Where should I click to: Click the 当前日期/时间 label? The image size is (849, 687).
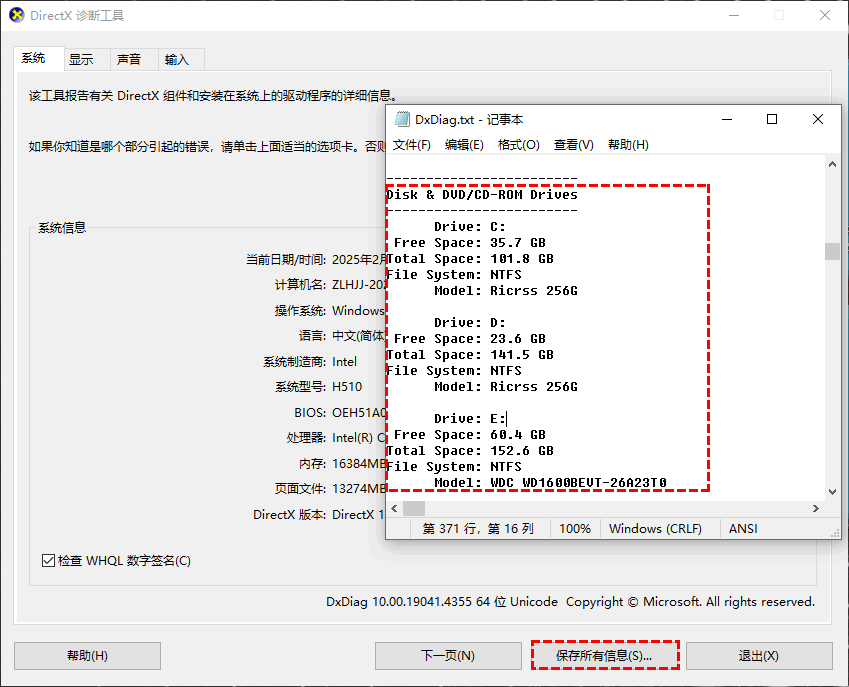tap(286, 259)
